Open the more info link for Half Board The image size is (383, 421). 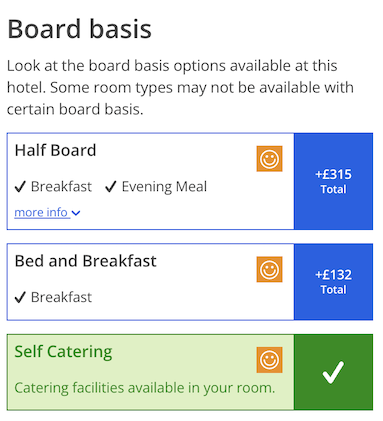coord(47,212)
